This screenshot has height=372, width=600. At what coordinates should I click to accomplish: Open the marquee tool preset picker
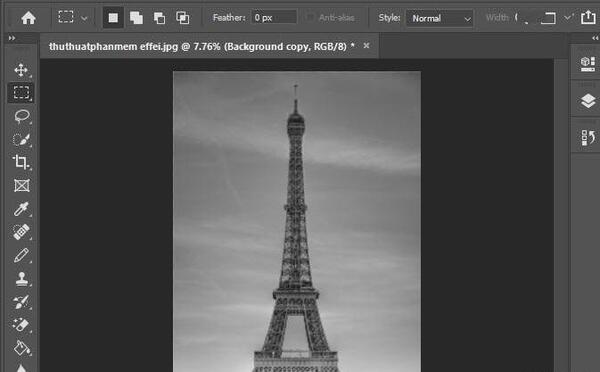73,18
